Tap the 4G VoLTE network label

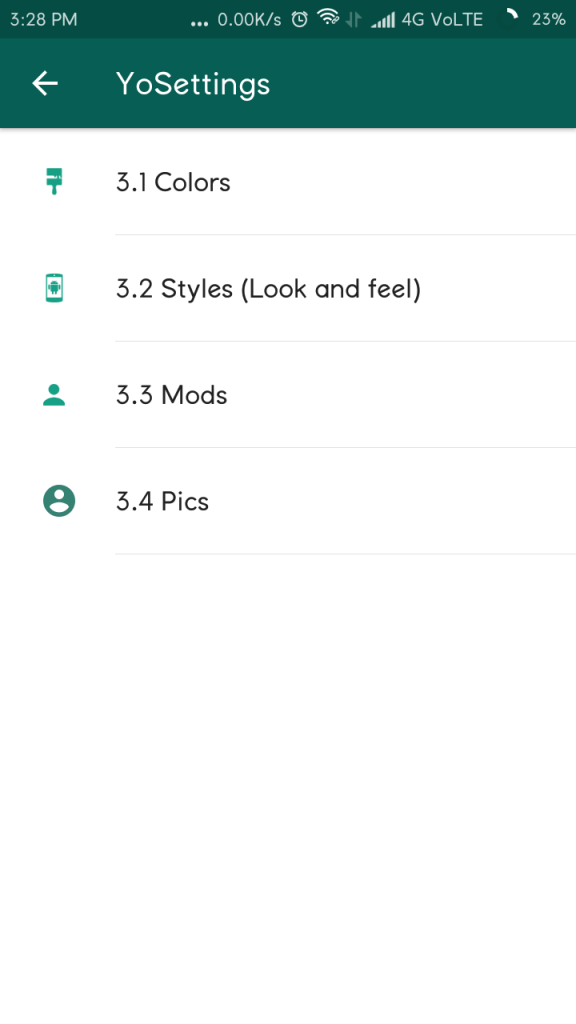(442, 20)
